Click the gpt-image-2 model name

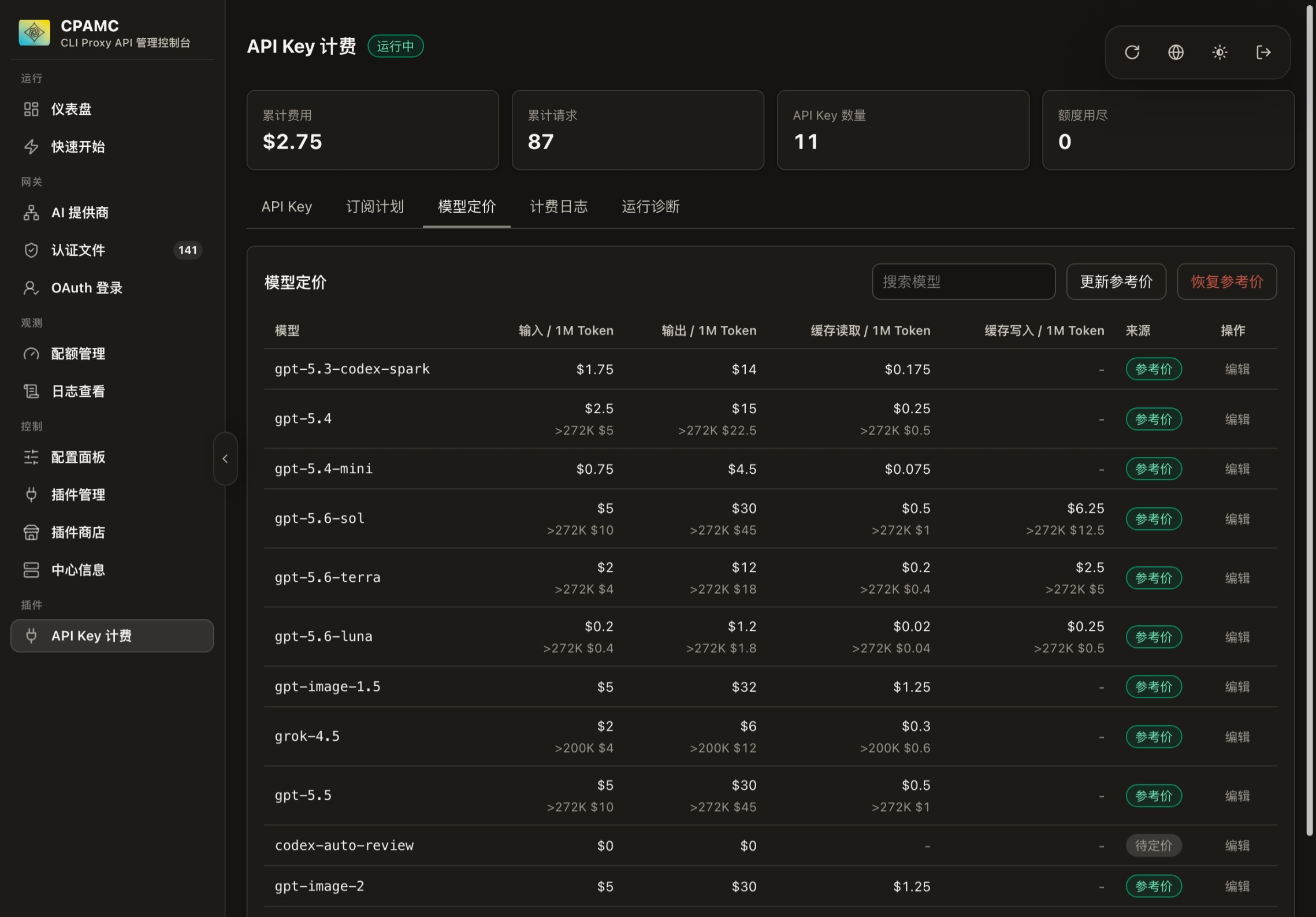[319, 886]
